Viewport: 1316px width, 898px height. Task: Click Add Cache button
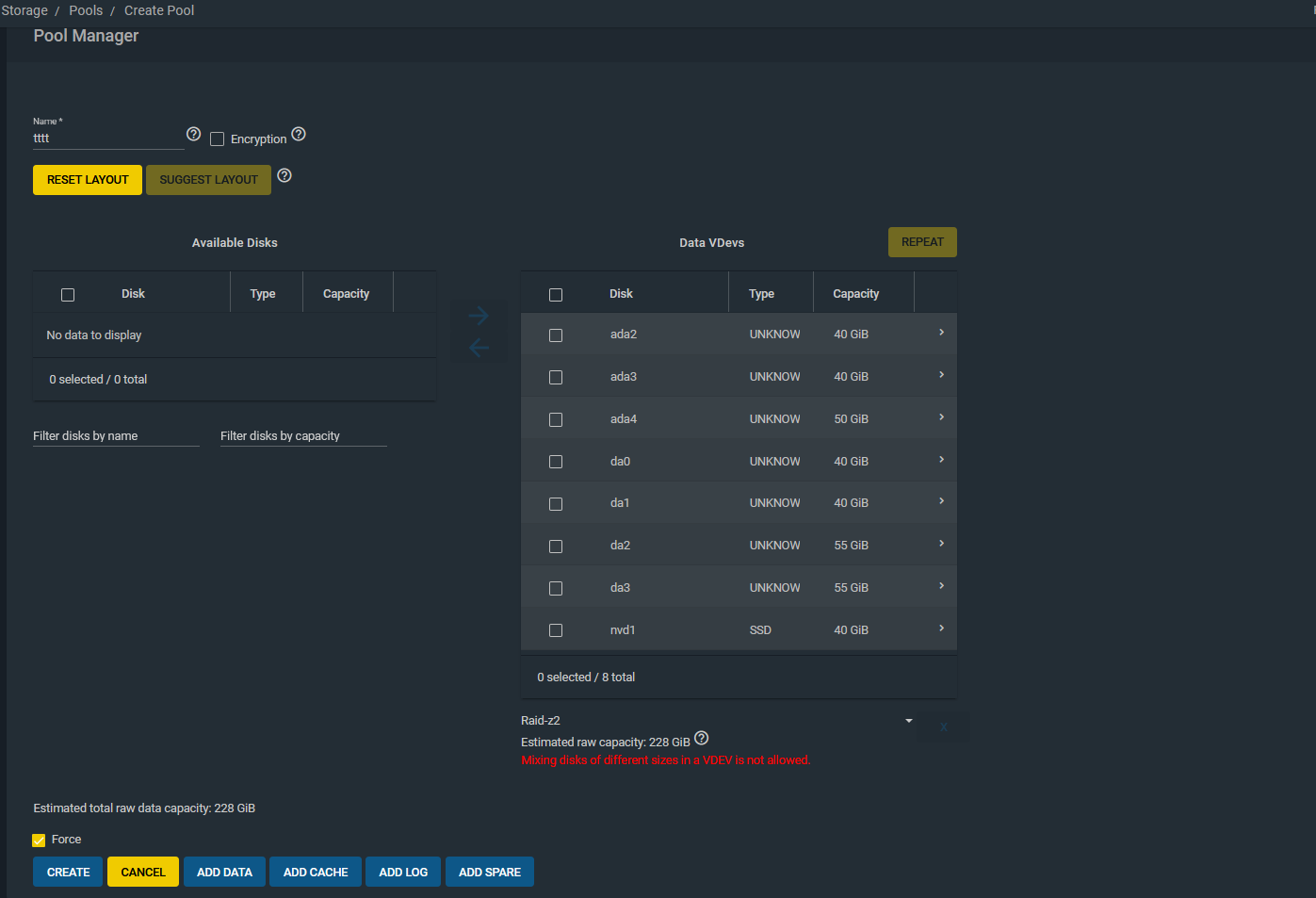pyautogui.click(x=316, y=872)
